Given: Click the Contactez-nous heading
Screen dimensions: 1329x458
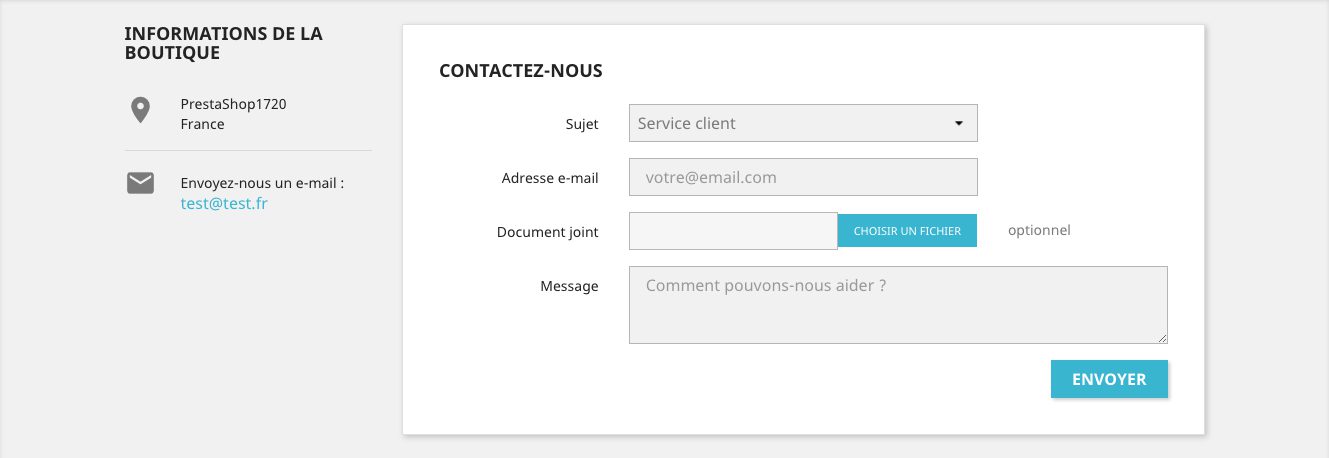Looking at the screenshot, I should tap(520, 71).
